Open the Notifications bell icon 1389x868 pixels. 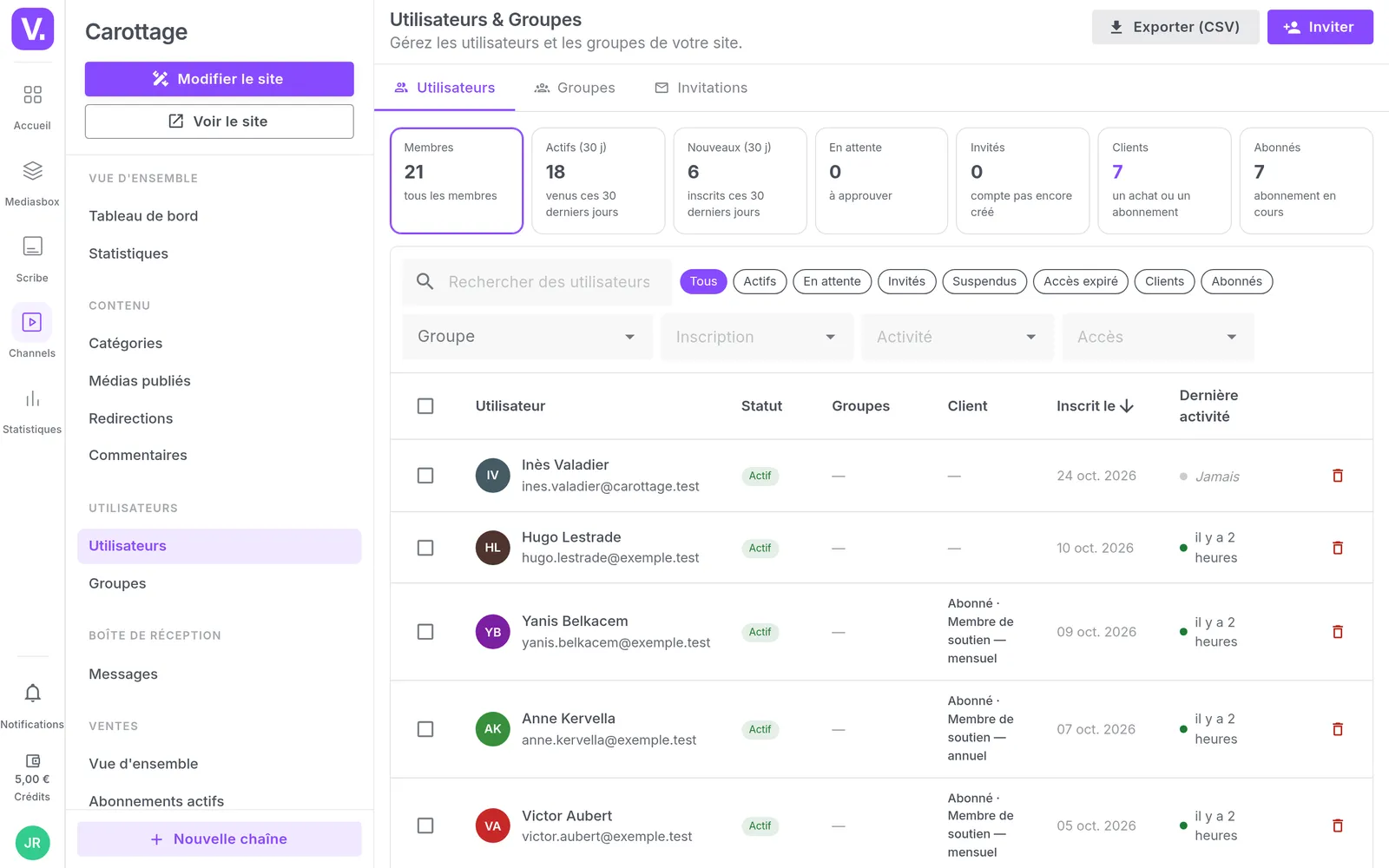click(x=32, y=693)
